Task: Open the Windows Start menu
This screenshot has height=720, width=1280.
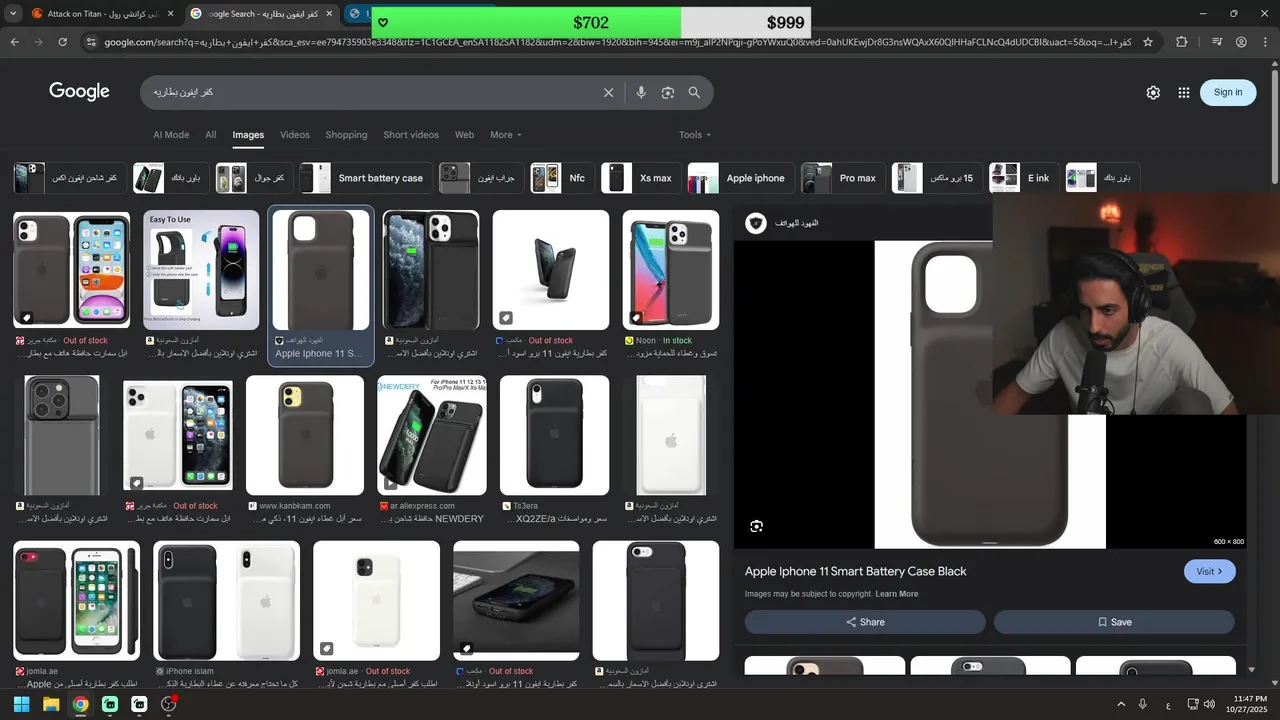Action: pos(21,704)
